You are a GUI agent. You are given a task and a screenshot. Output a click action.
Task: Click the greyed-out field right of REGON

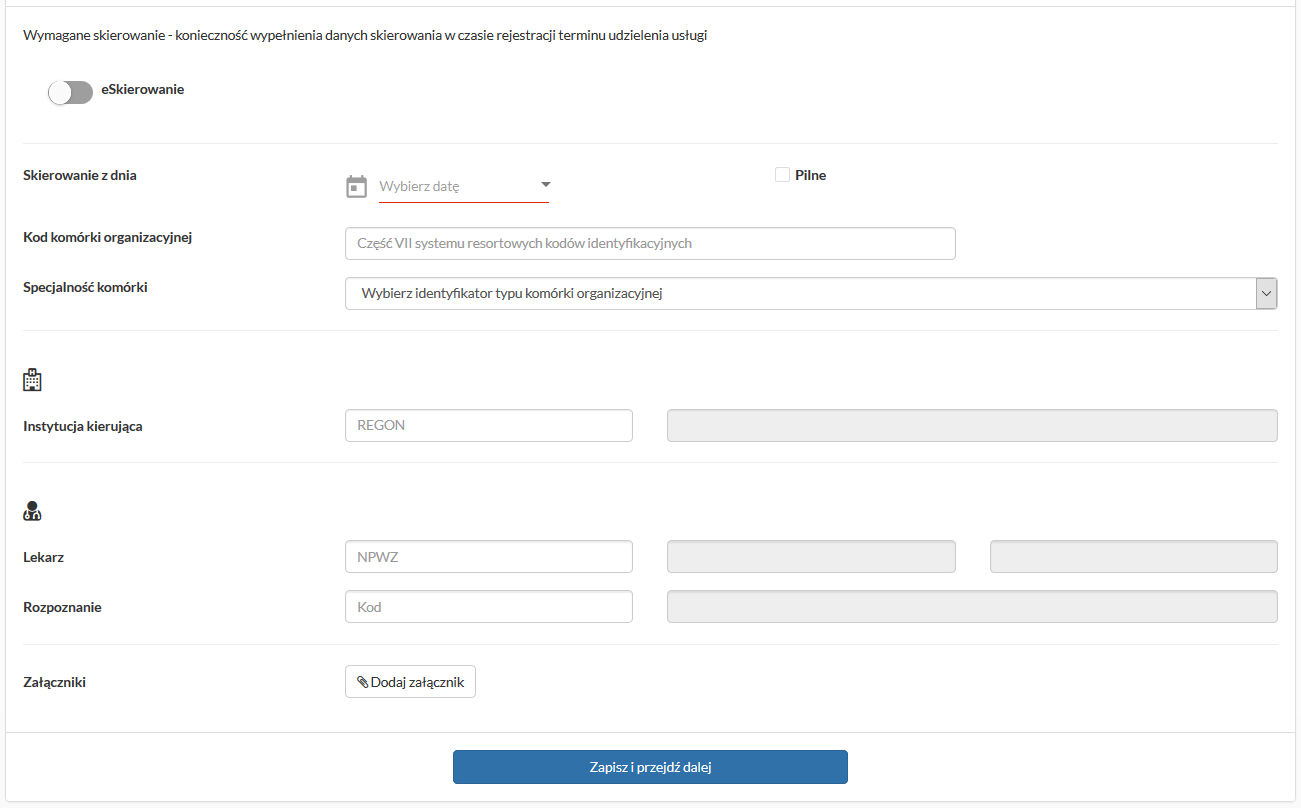[971, 425]
